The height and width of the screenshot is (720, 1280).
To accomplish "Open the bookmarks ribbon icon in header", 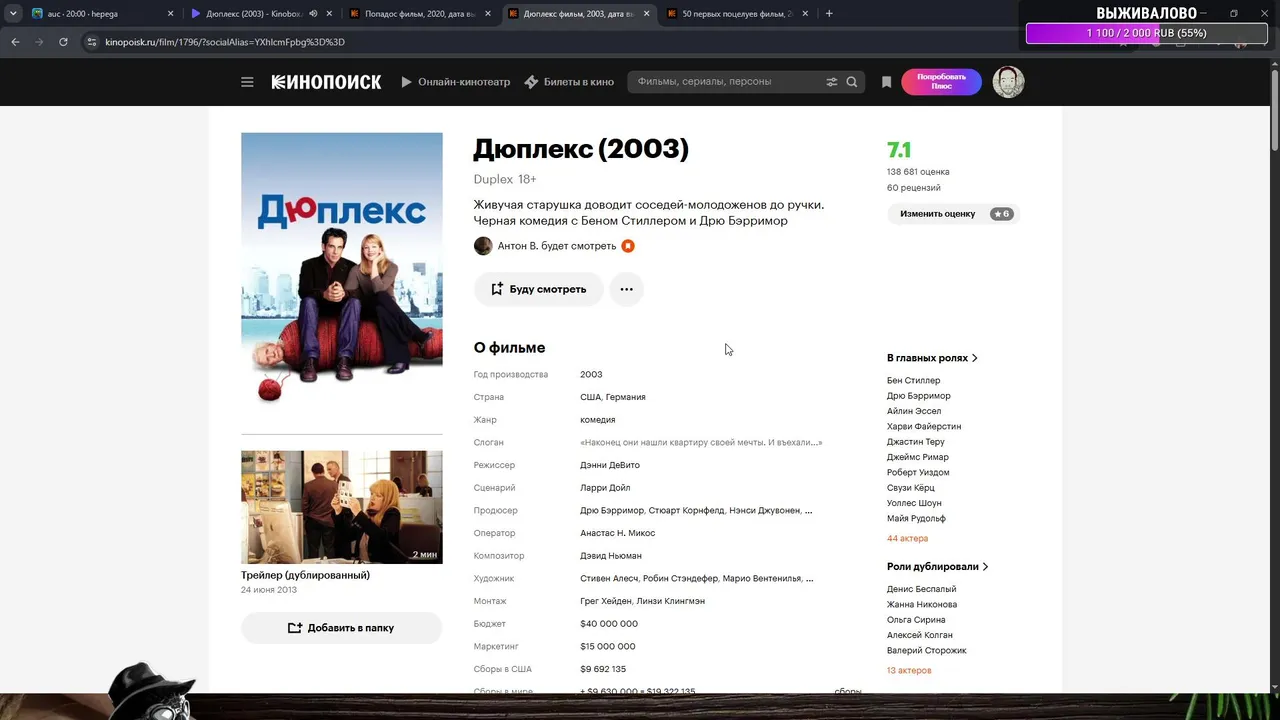I will click(886, 82).
